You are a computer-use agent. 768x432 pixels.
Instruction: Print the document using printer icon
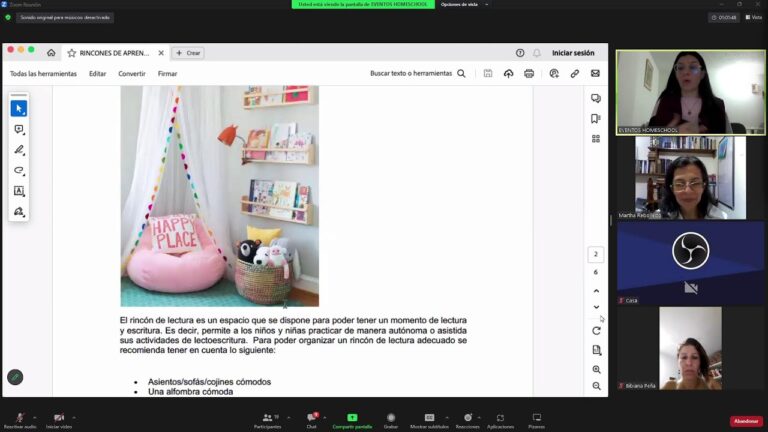[529, 73]
